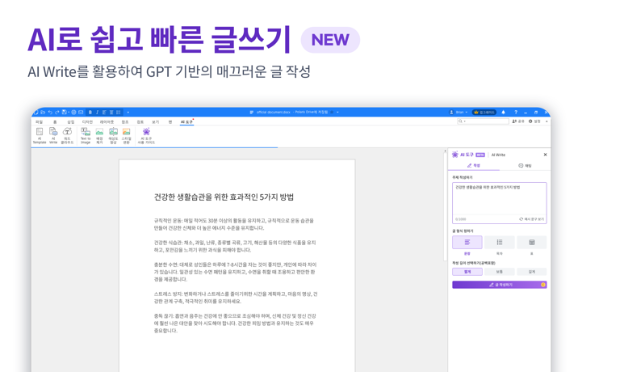618x379 pixels.
Task: Open the AI Write ribbon tool
Action: click(x=53, y=136)
